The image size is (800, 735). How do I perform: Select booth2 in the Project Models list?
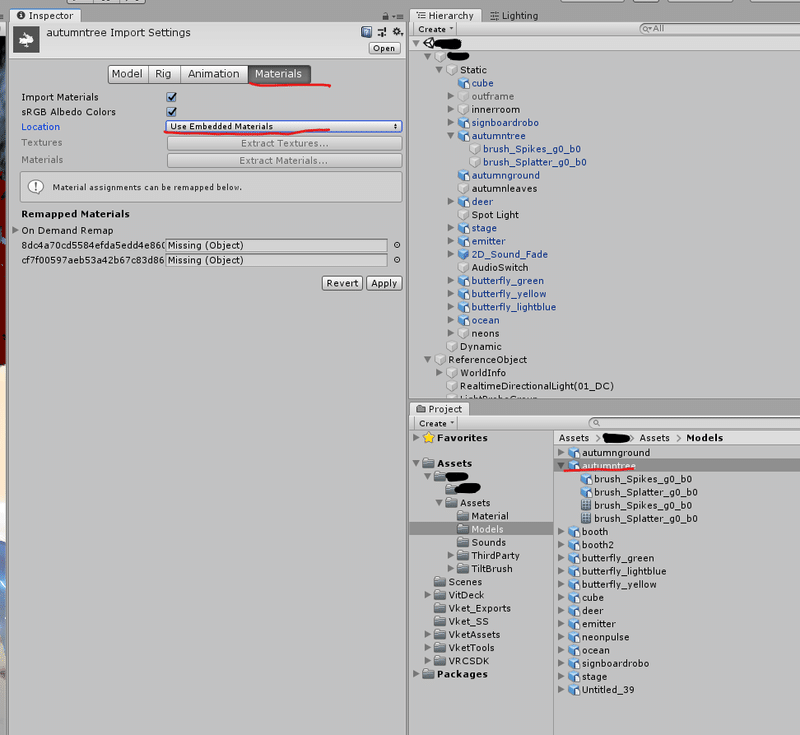598,545
